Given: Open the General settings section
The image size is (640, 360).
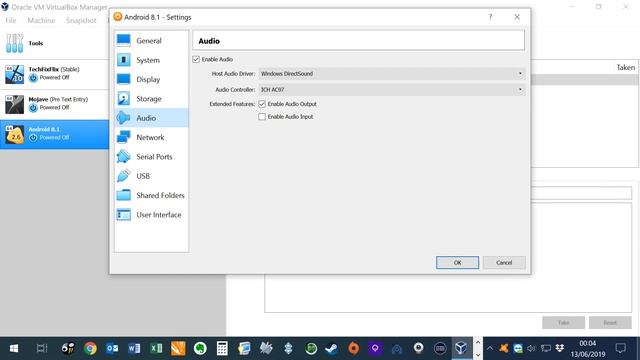Looking at the screenshot, I should (151, 41).
